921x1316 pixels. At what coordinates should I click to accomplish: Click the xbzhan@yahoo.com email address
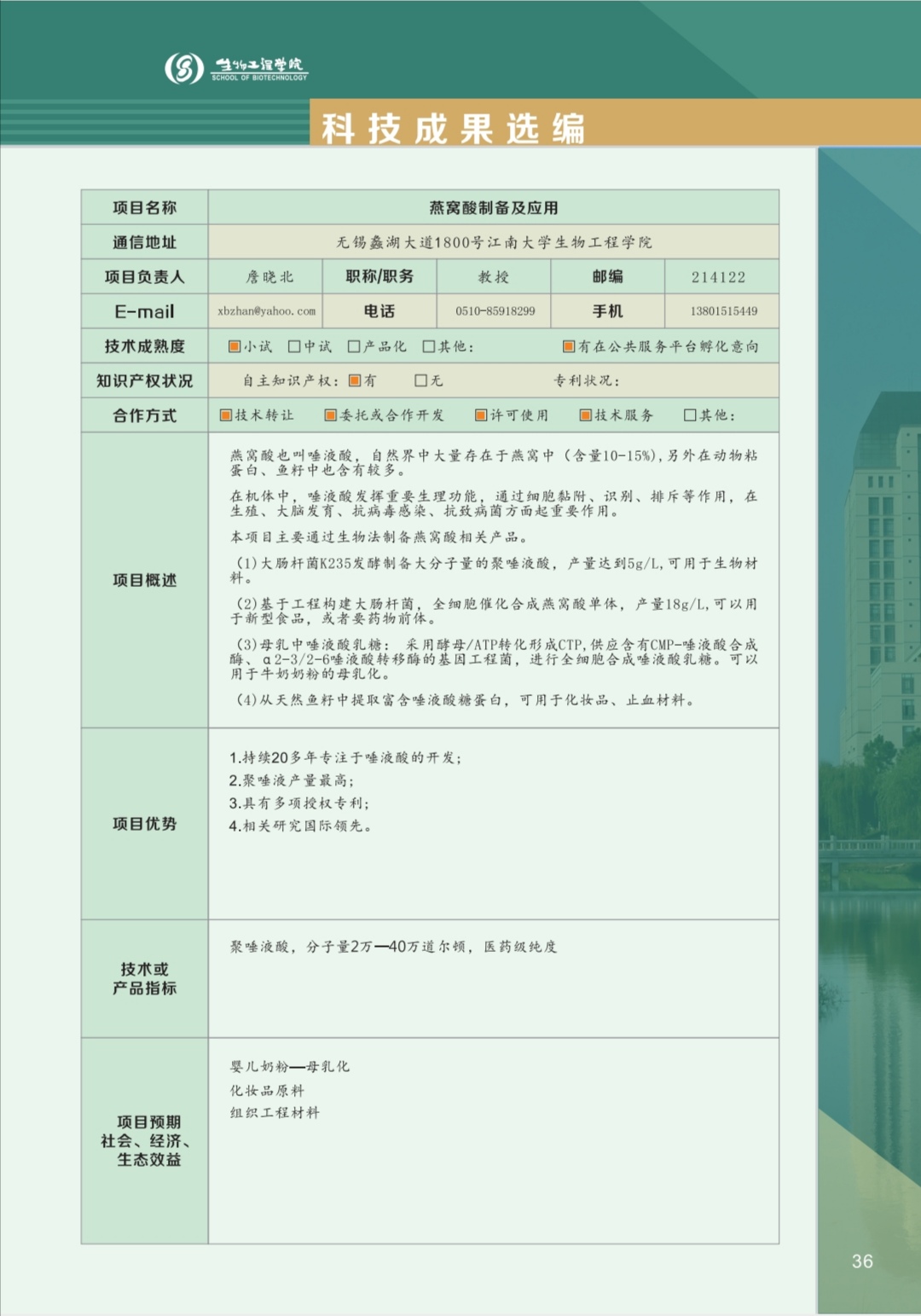pyautogui.click(x=266, y=311)
